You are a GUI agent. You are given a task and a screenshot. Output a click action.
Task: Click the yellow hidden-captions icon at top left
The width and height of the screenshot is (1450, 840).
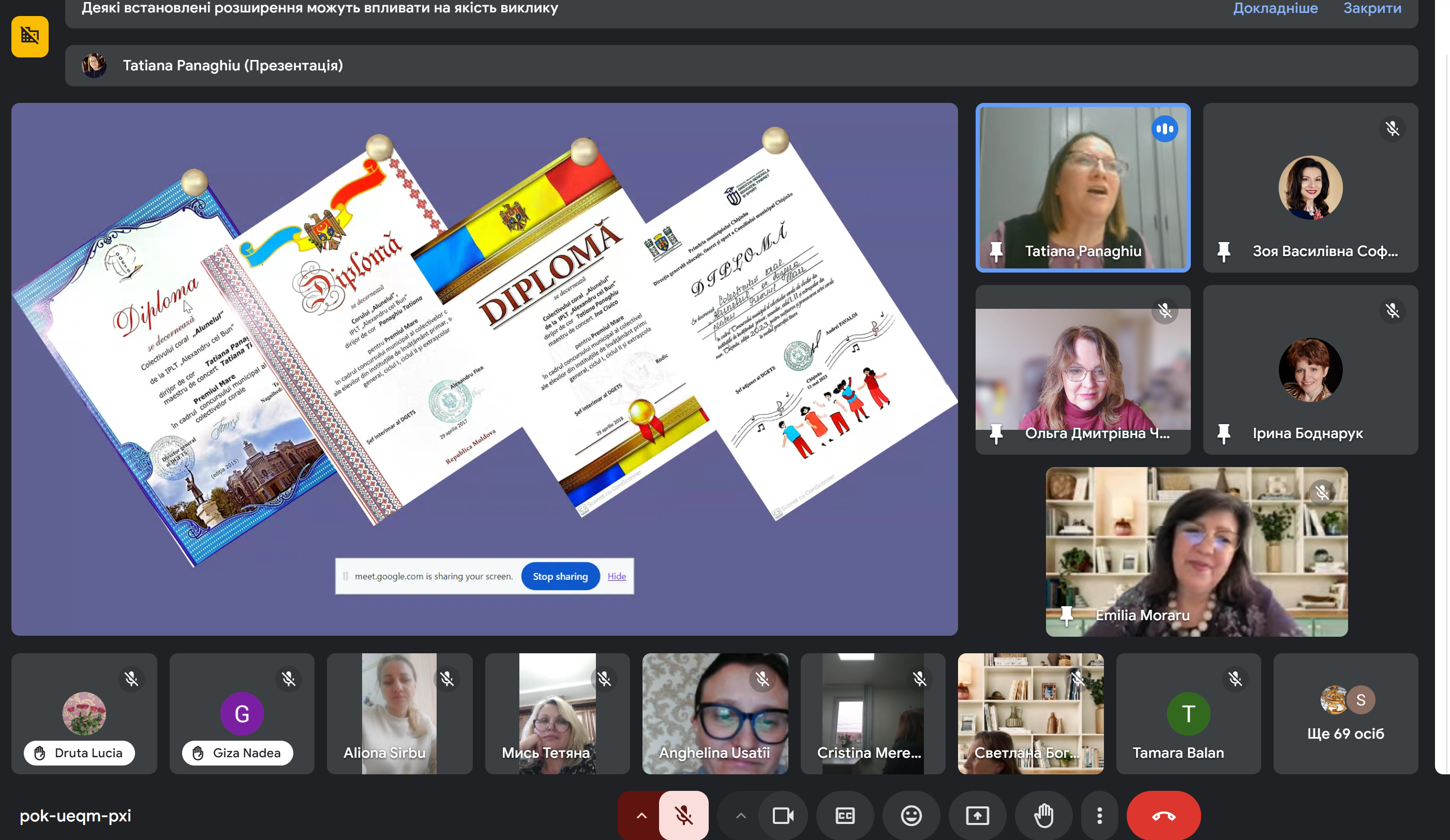coord(30,37)
